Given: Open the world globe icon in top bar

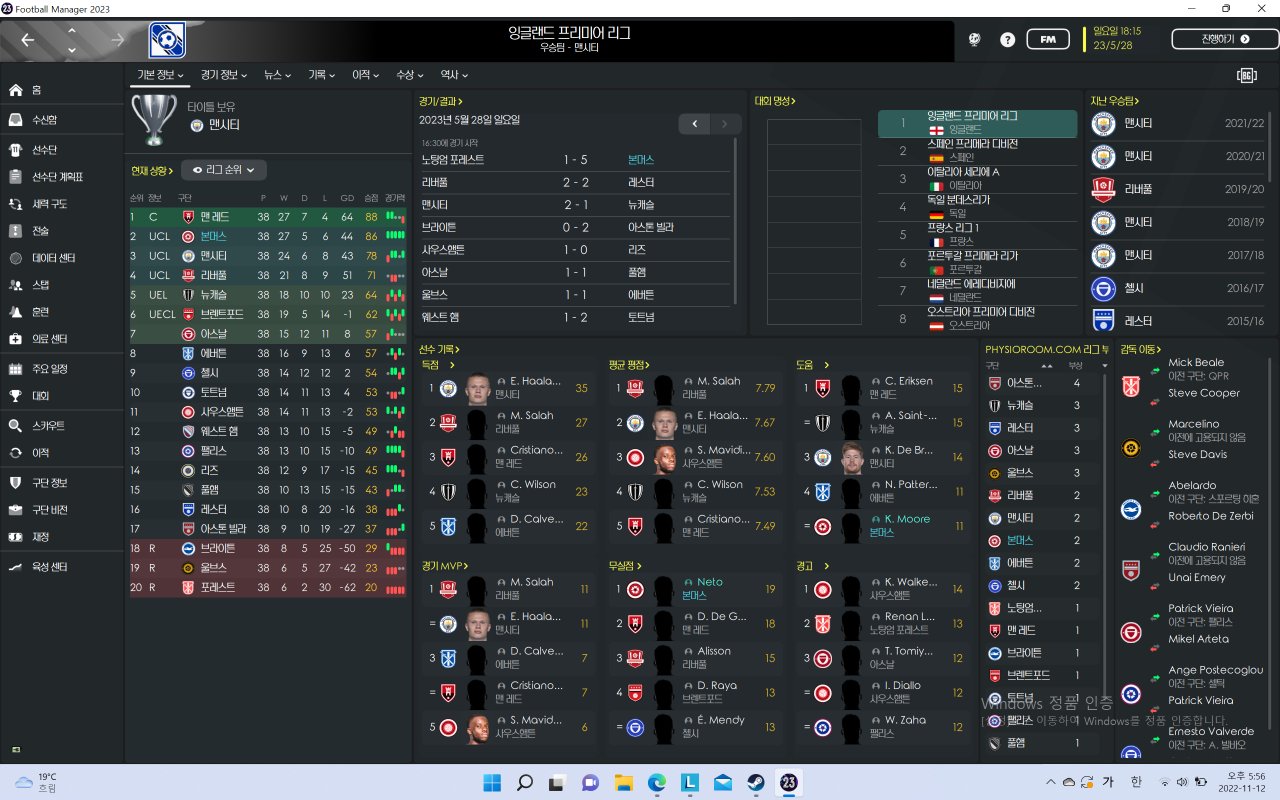Looking at the screenshot, I should (x=975, y=40).
